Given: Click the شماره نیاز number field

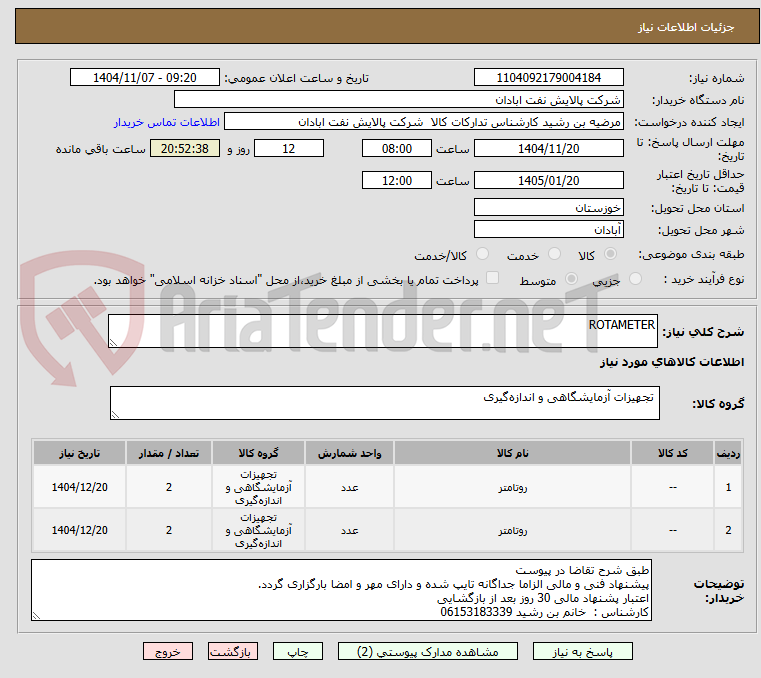Looking at the screenshot, I should [x=548, y=78].
